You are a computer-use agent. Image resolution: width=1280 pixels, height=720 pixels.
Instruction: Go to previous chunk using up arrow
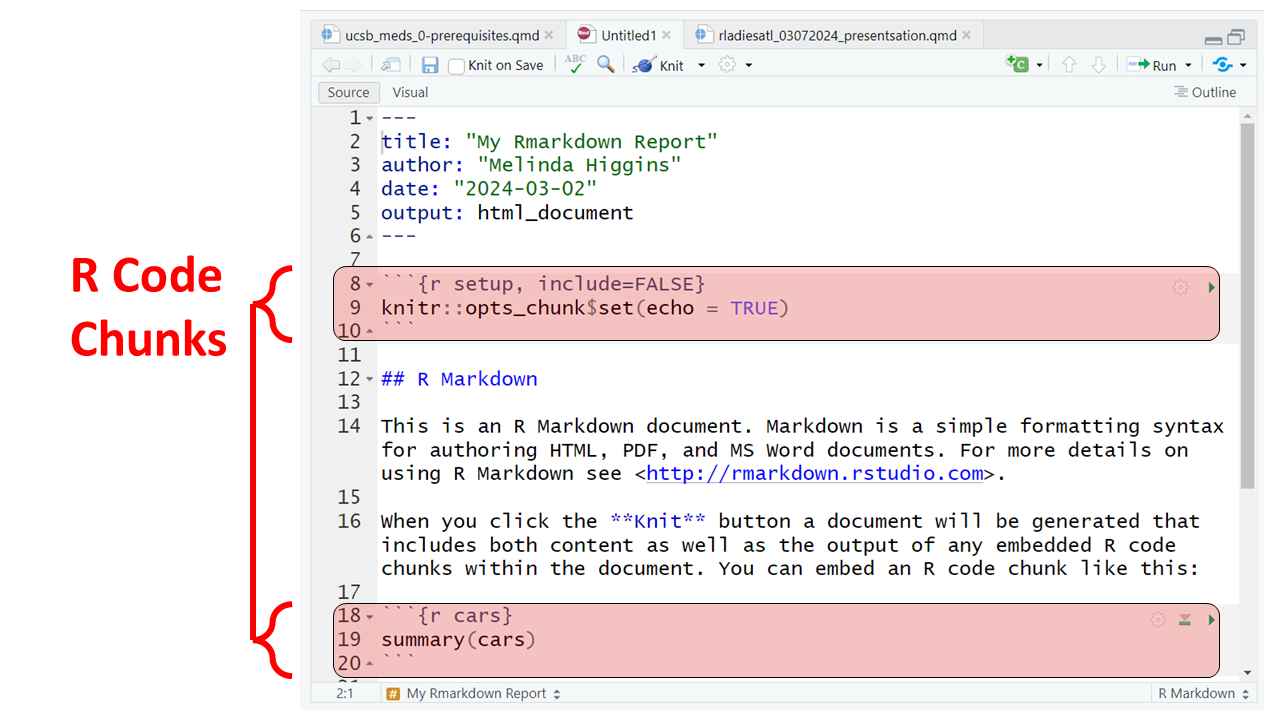1069,65
